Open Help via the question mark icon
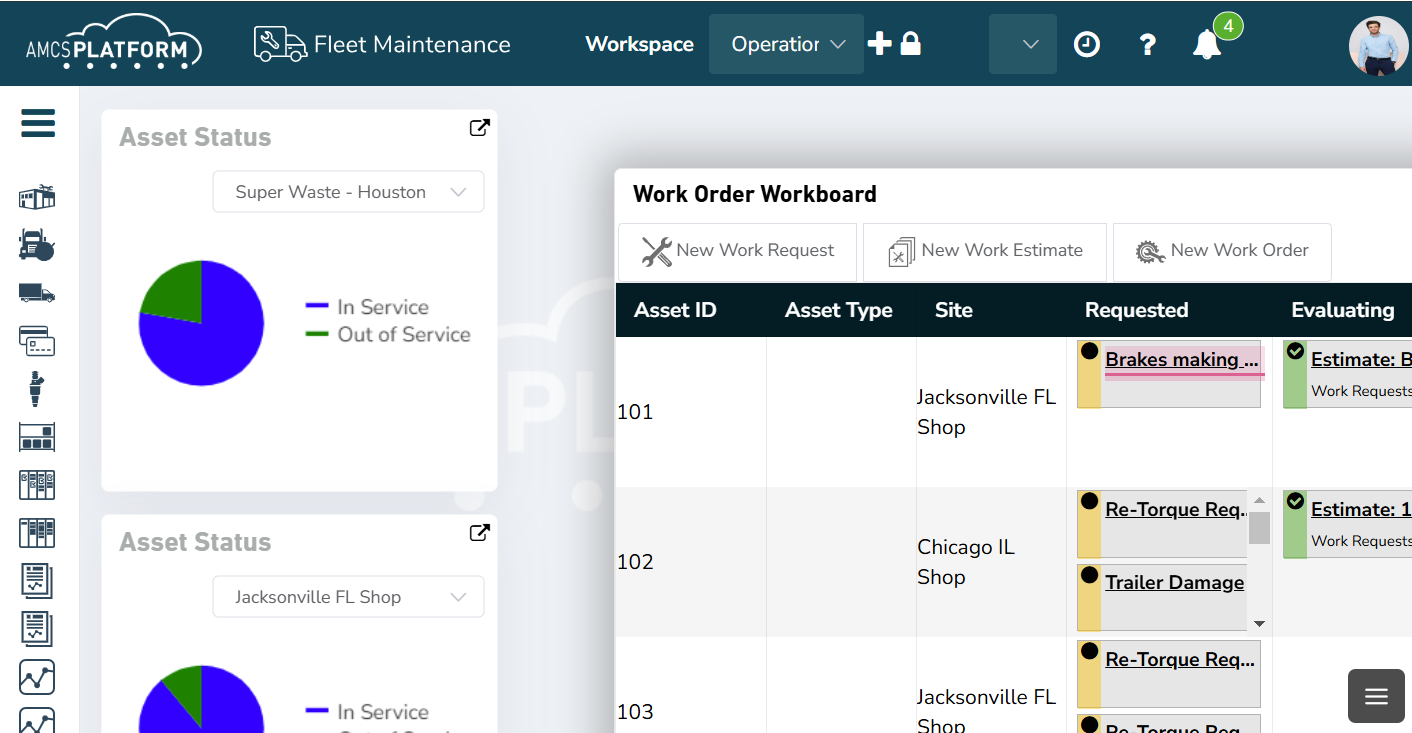This screenshot has width=1412, height=733. click(x=1146, y=44)
